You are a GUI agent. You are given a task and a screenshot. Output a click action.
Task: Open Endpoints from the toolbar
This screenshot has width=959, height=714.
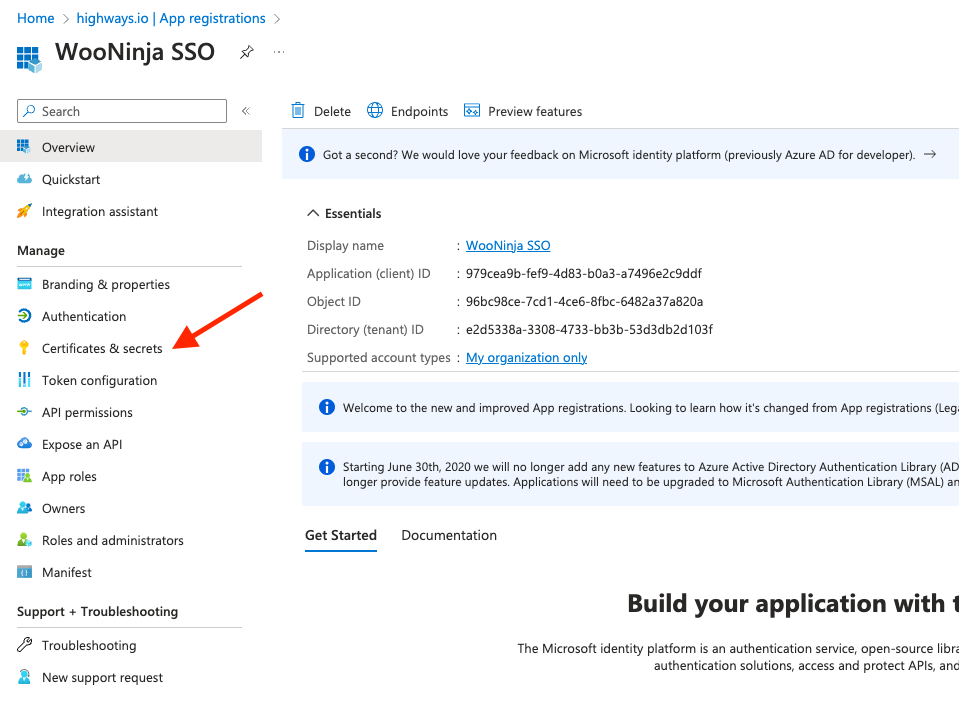pyautogui.click(x=408, y=111)
